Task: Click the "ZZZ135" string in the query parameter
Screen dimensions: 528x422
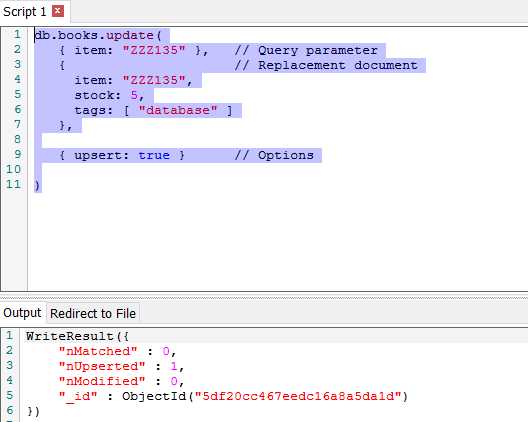Action: [x=154, y=50]
